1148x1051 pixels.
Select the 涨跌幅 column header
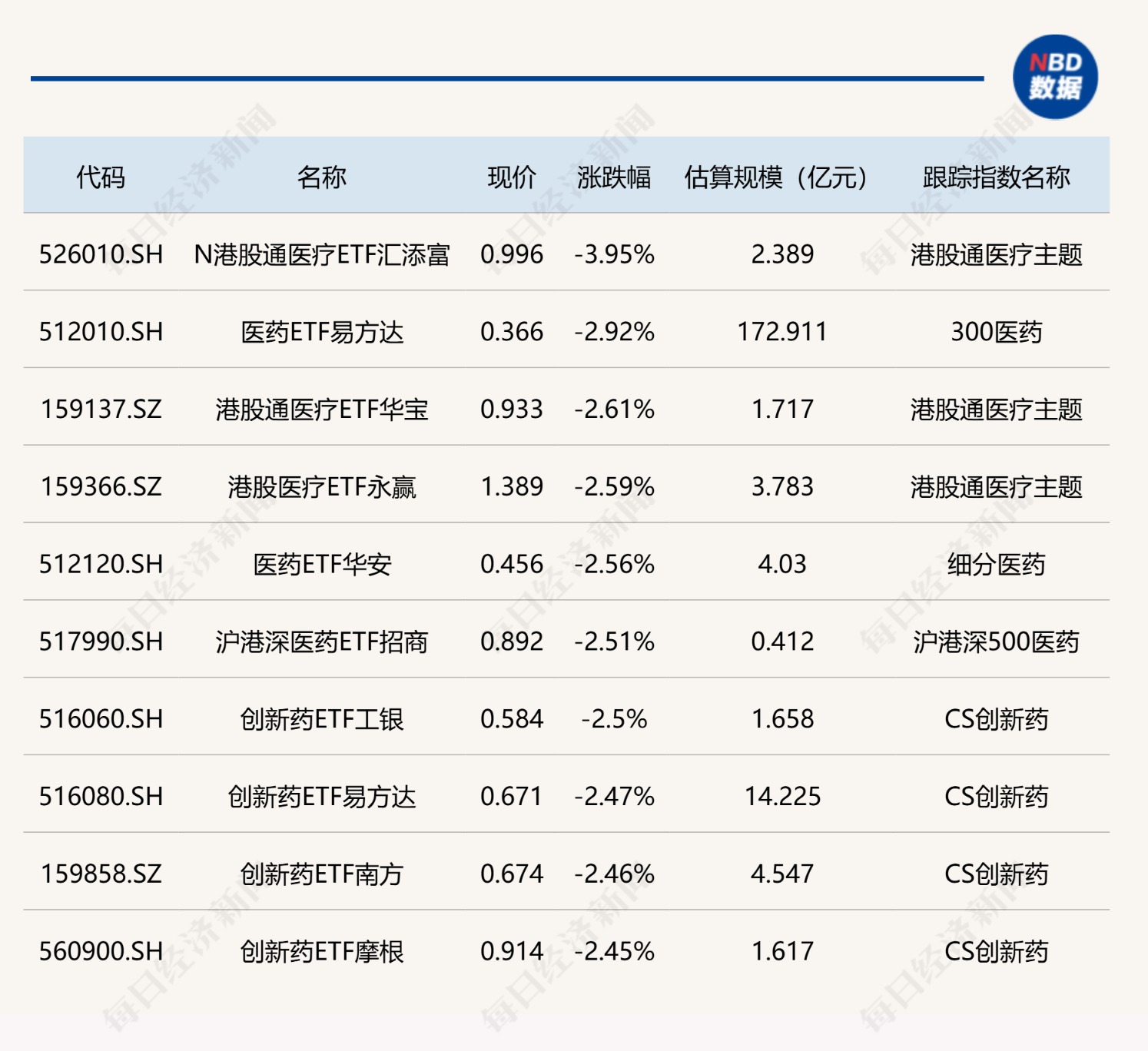pyautogui.click(x=614, y=177)
